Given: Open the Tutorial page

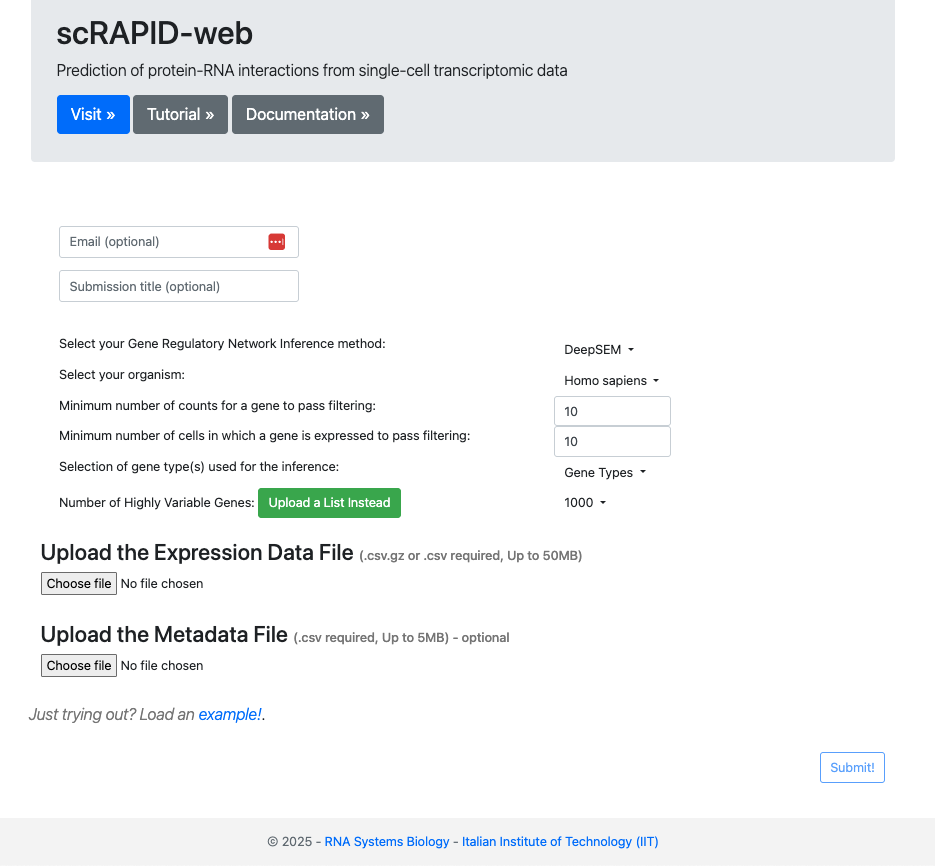Looking at the screenshot, I should 180,114.
